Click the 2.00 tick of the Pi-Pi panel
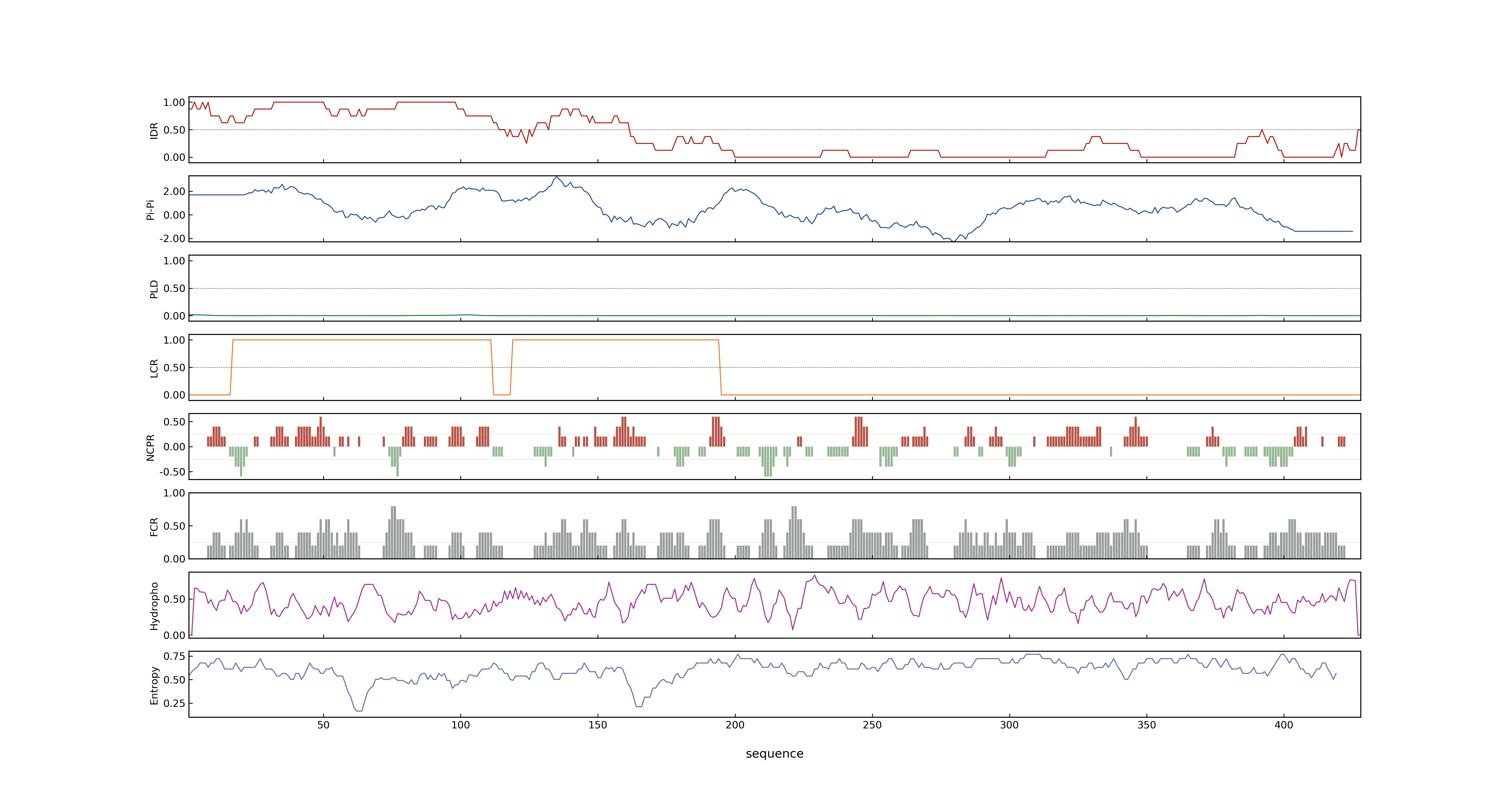This screenshot has width=1512, height=806. [174, 192]
